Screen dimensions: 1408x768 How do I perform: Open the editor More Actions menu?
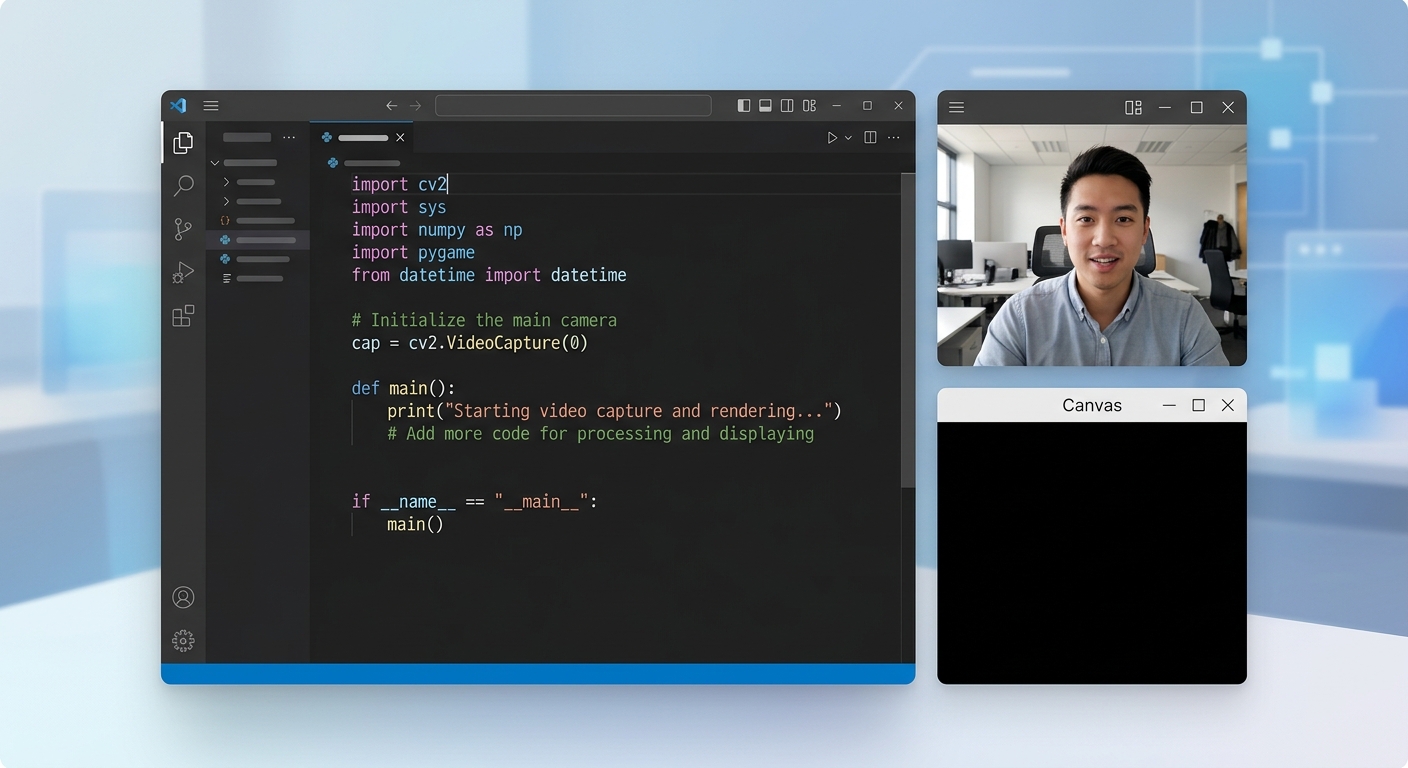[x=894, y=137]
